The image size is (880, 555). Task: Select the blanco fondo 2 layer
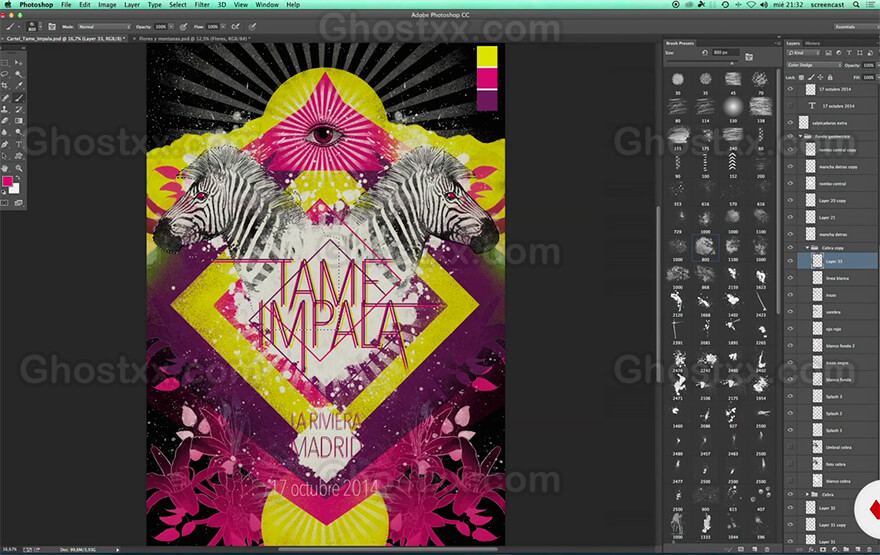pos(838,346)
